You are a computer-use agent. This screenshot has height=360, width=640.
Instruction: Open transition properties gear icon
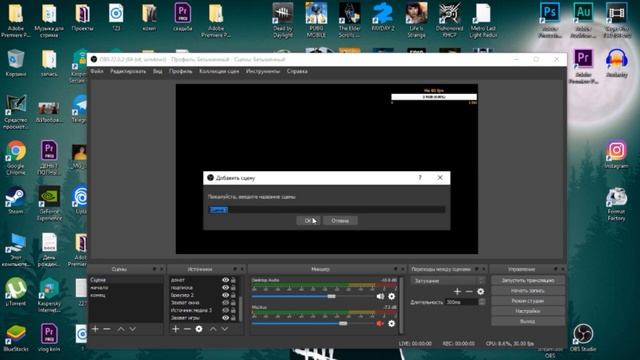tap(480, 291)
